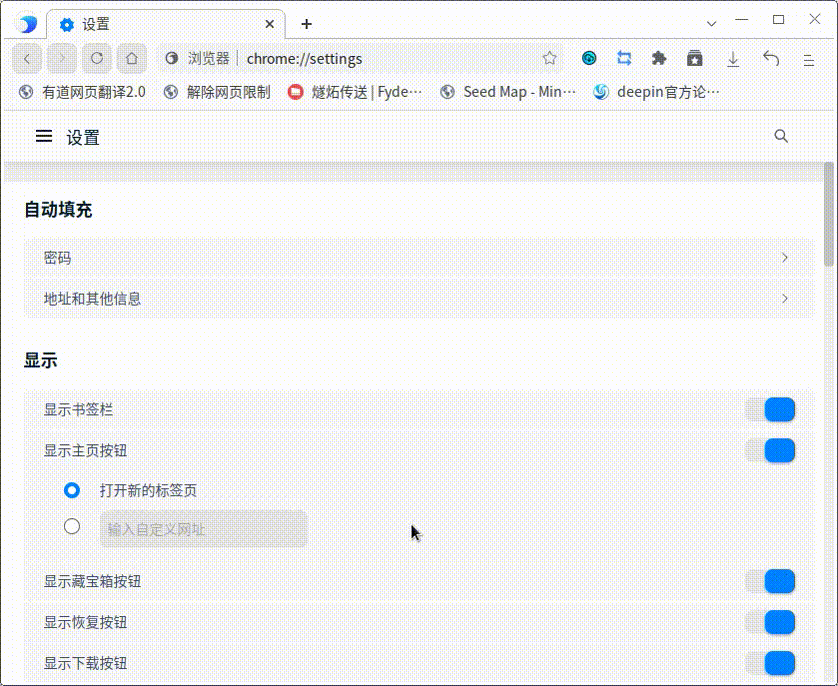Click the blue sync arrows icon

click(x=624, y=58)
